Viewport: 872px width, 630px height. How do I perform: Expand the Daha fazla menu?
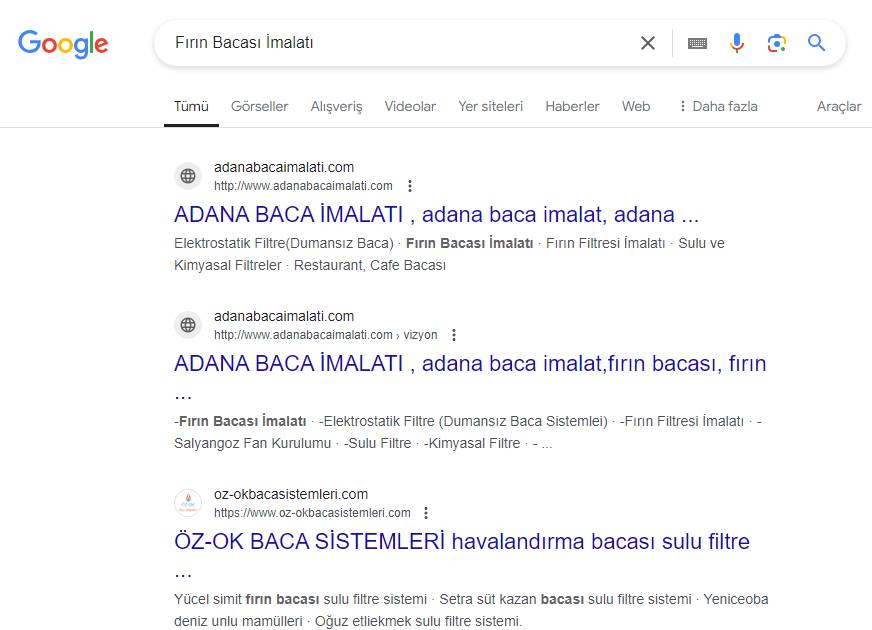[717, 106]
